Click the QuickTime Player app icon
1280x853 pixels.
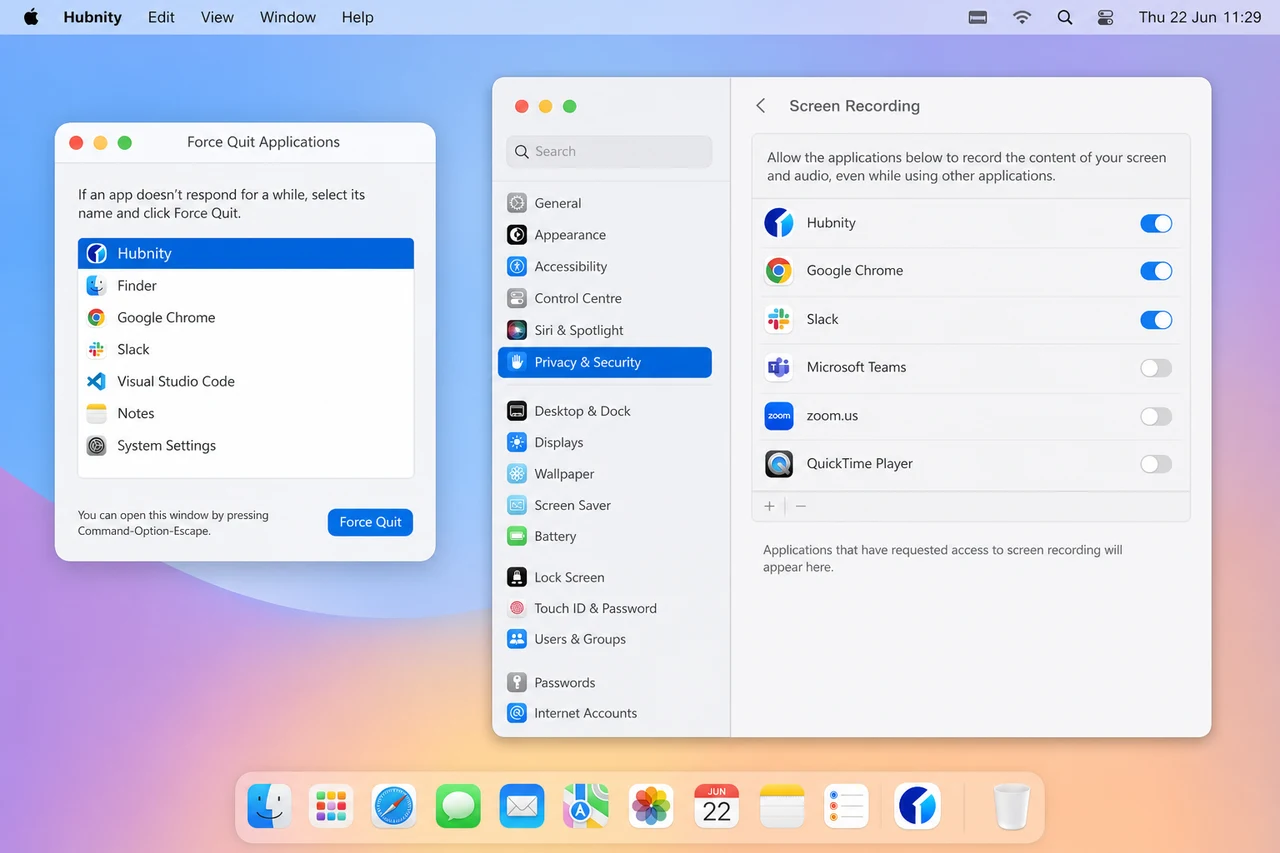click(779, 464)
